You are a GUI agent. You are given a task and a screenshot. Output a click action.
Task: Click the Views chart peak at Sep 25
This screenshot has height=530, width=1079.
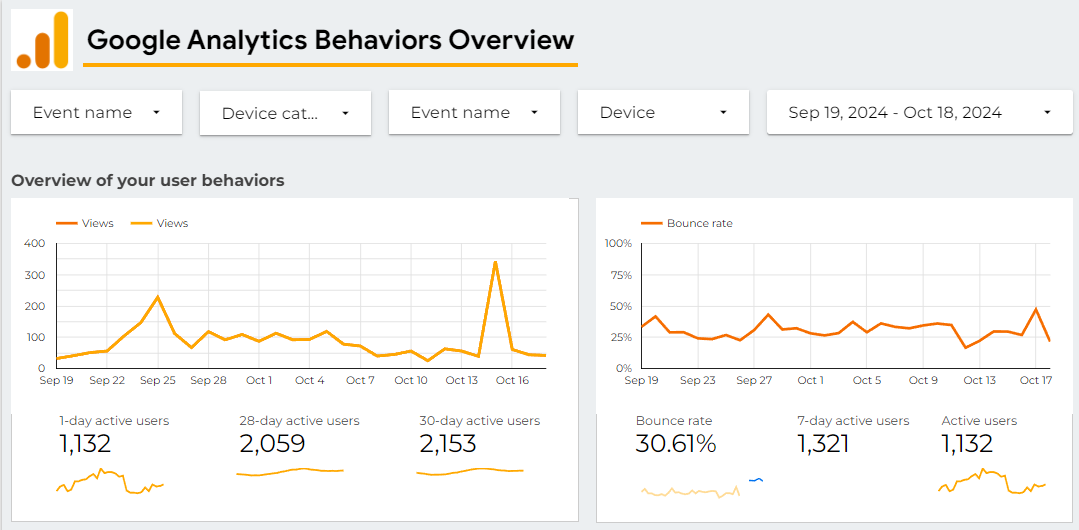[158, 297]
